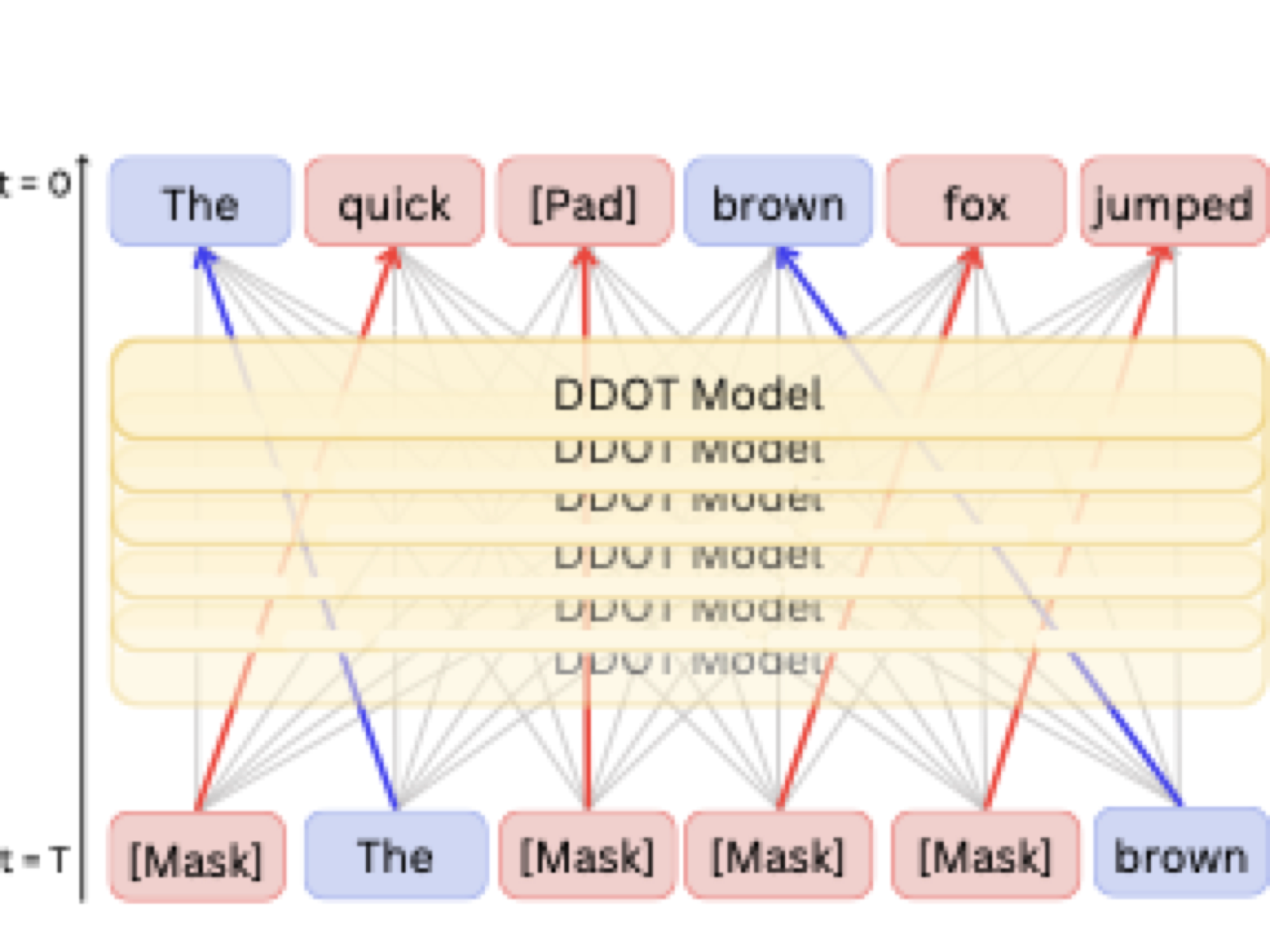Click the "[Mask]" token directly below "[Pad]"
This screenshot has height=952, width=1270.
tap(587, 856)
